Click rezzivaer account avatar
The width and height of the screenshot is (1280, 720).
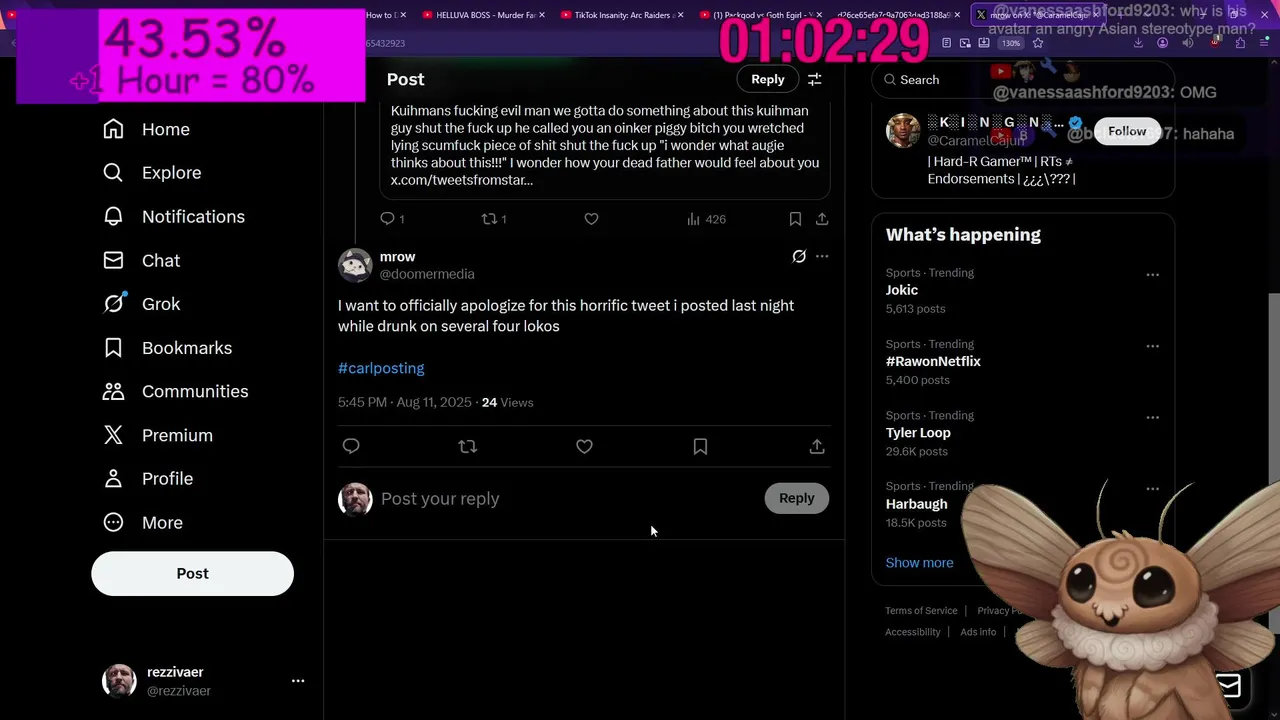(x=120, y=681)
